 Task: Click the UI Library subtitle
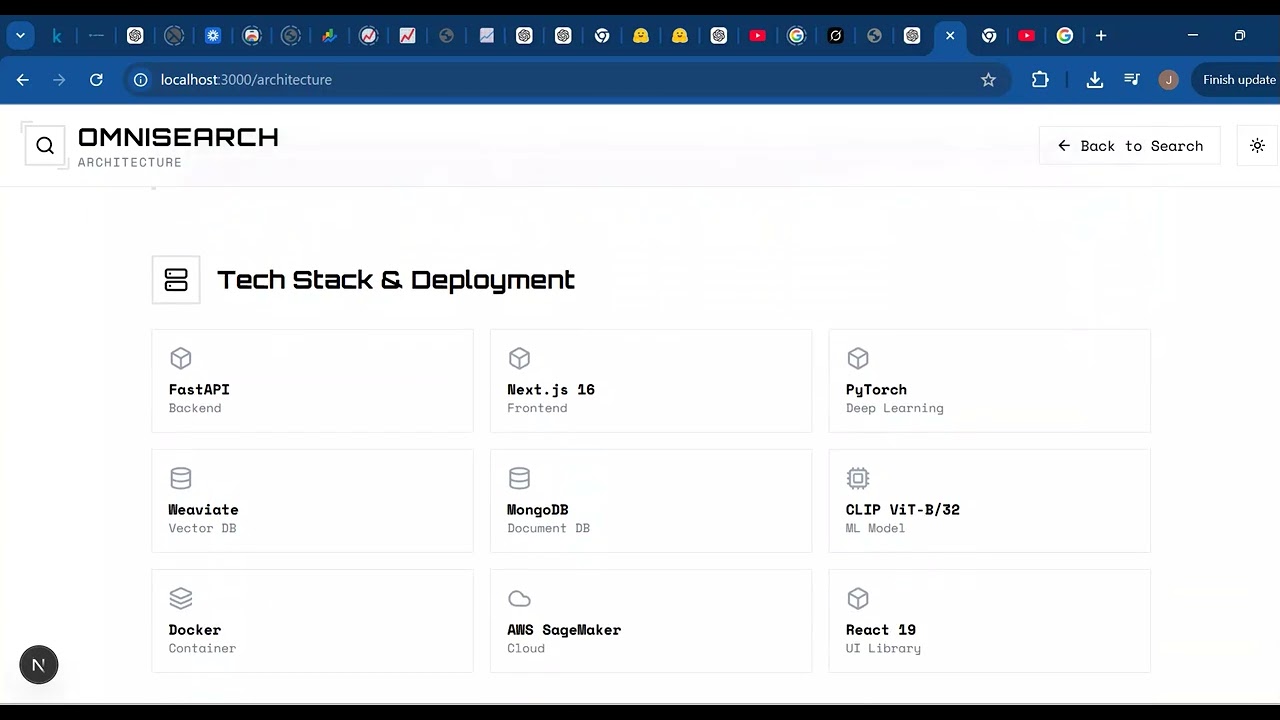pos(883,648)
